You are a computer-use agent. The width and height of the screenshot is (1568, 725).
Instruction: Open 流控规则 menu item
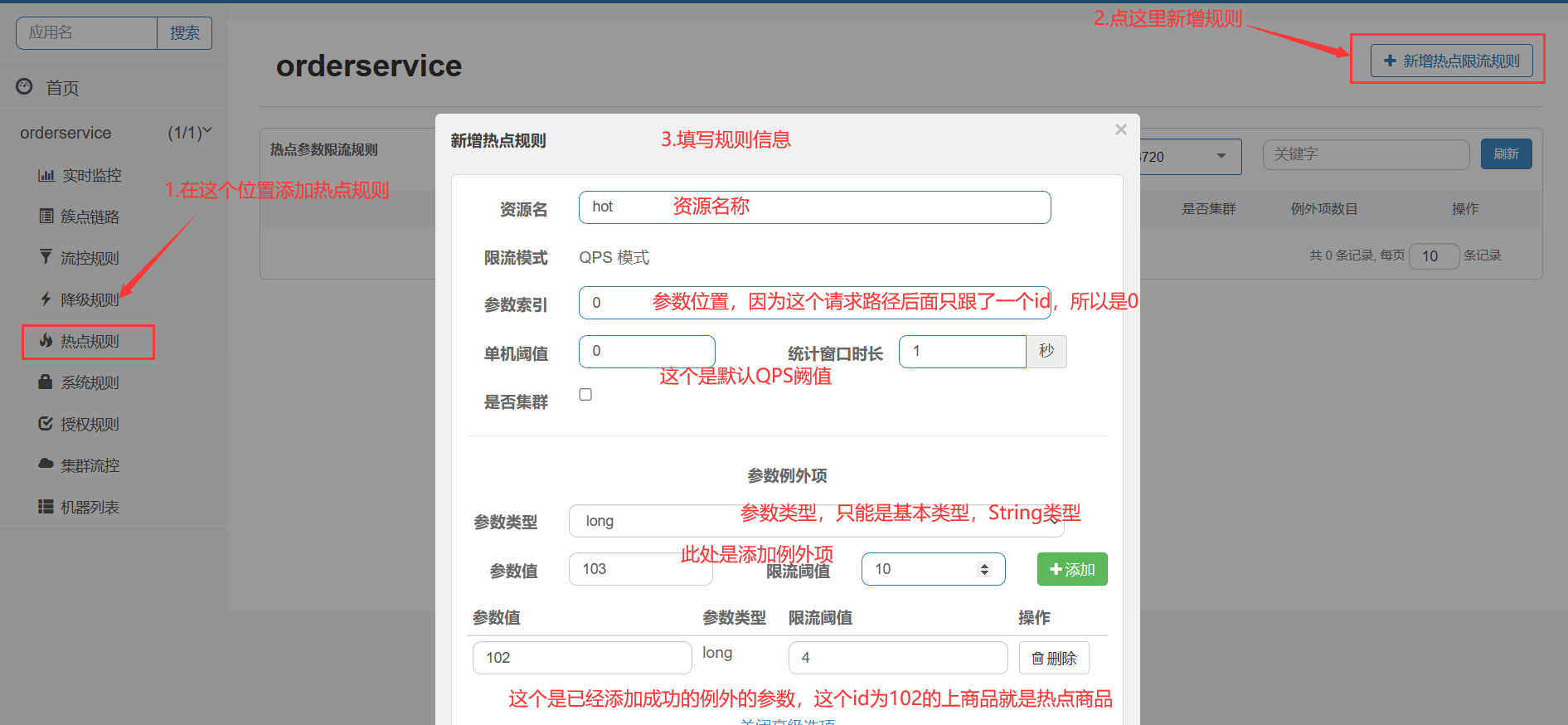point(90,258)
